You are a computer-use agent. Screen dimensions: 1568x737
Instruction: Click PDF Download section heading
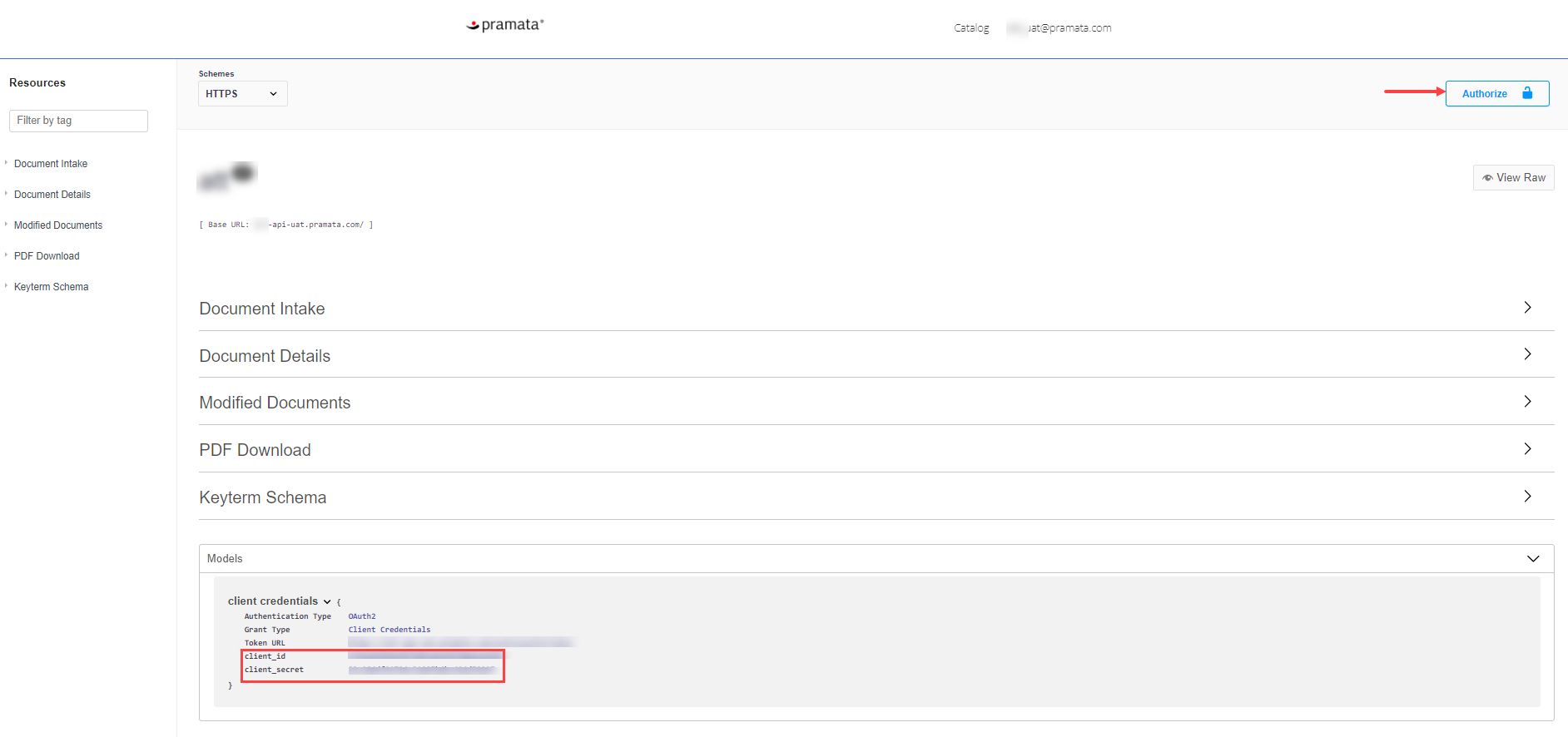(x=255, y=450)
